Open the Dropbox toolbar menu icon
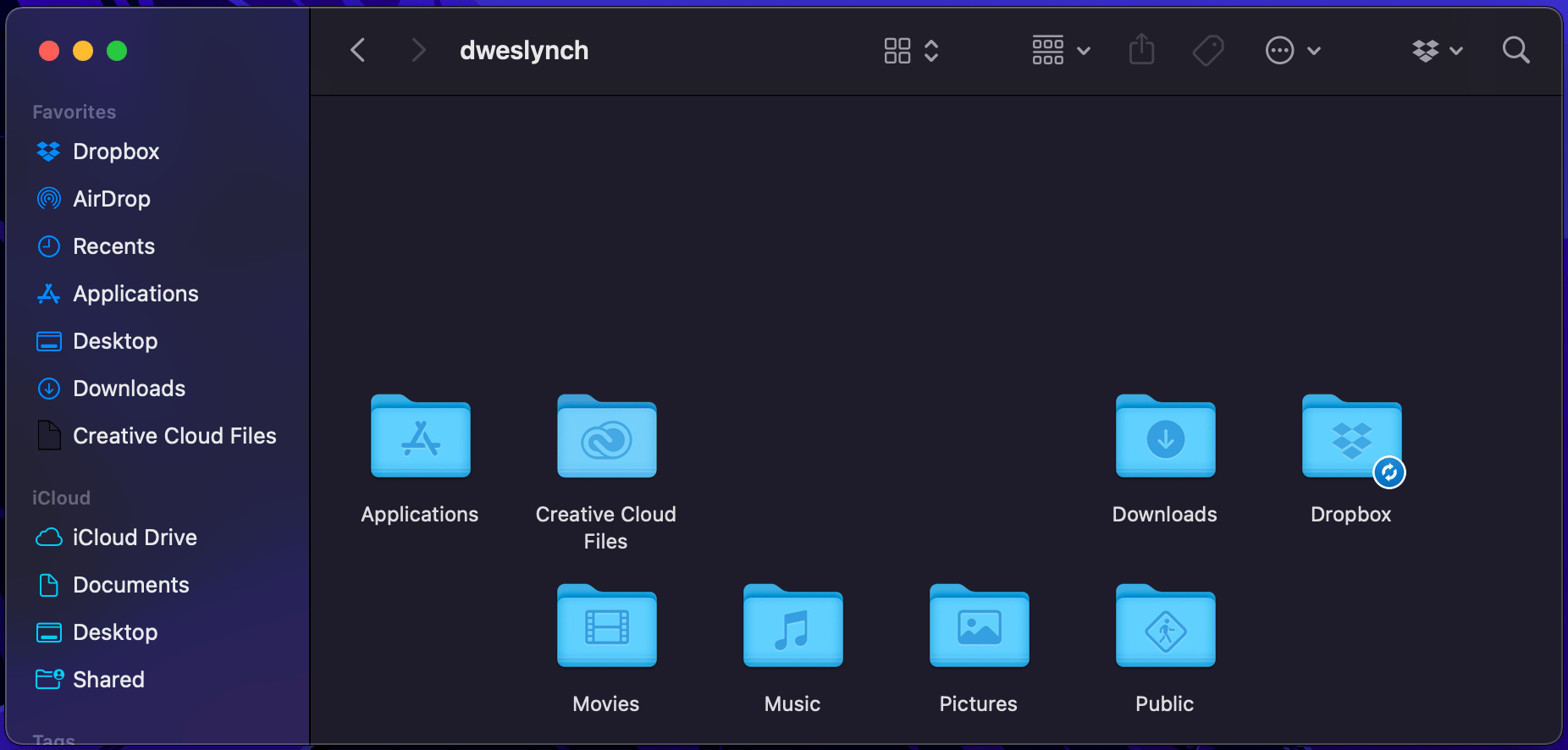The height and width of the screenshot is (750, 1568). 1426,51
